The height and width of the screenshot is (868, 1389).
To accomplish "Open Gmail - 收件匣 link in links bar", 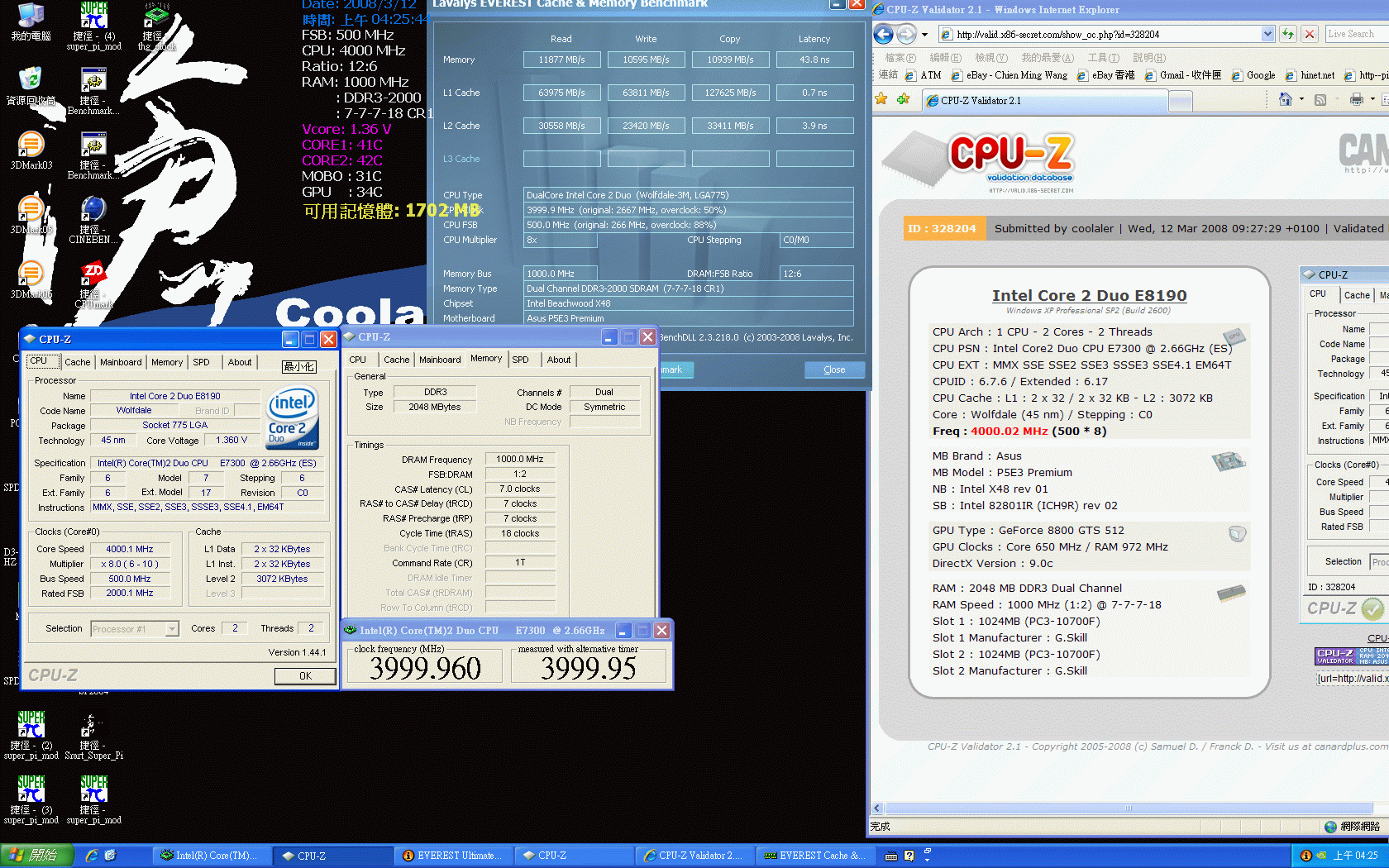I will (x=1182, y=75).
